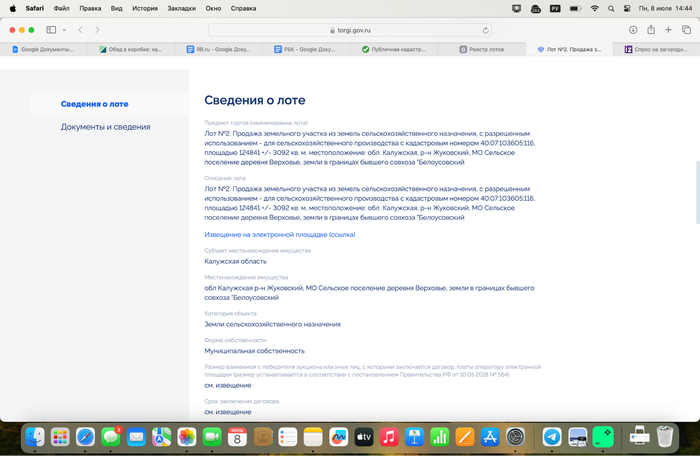Show the tab overview grid

(686, 30)
